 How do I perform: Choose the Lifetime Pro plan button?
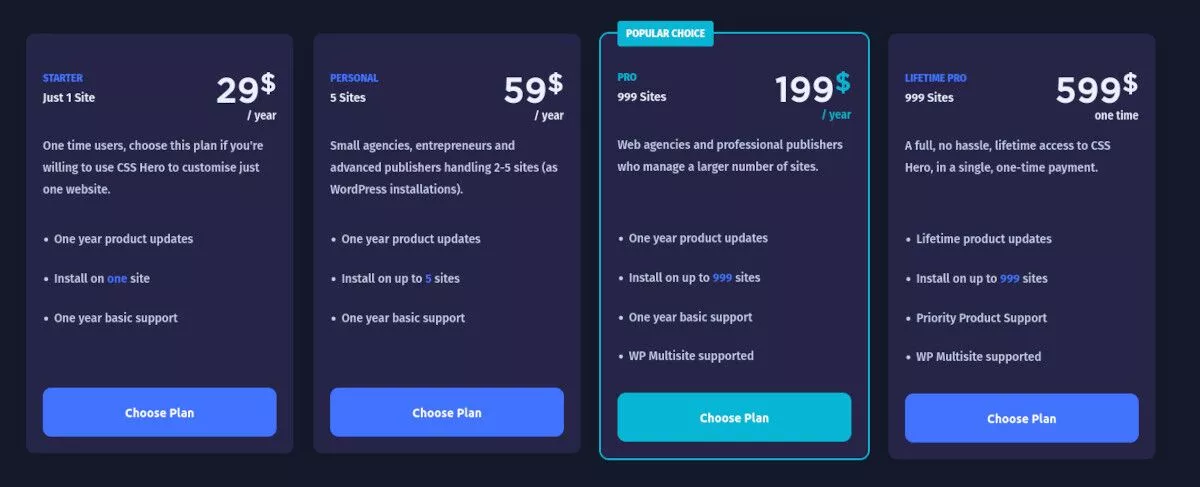[x=1021, y=418]
